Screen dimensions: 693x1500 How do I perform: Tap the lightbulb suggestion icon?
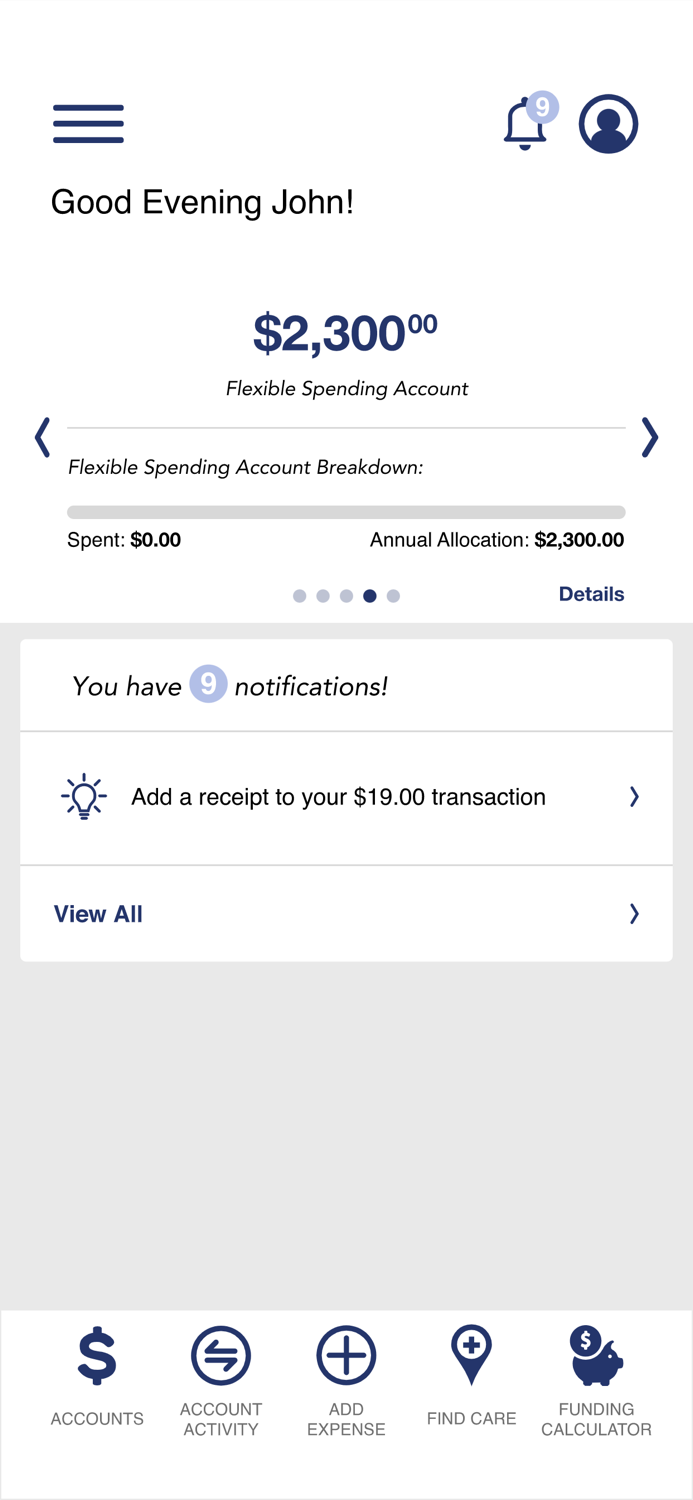(83, 797)
